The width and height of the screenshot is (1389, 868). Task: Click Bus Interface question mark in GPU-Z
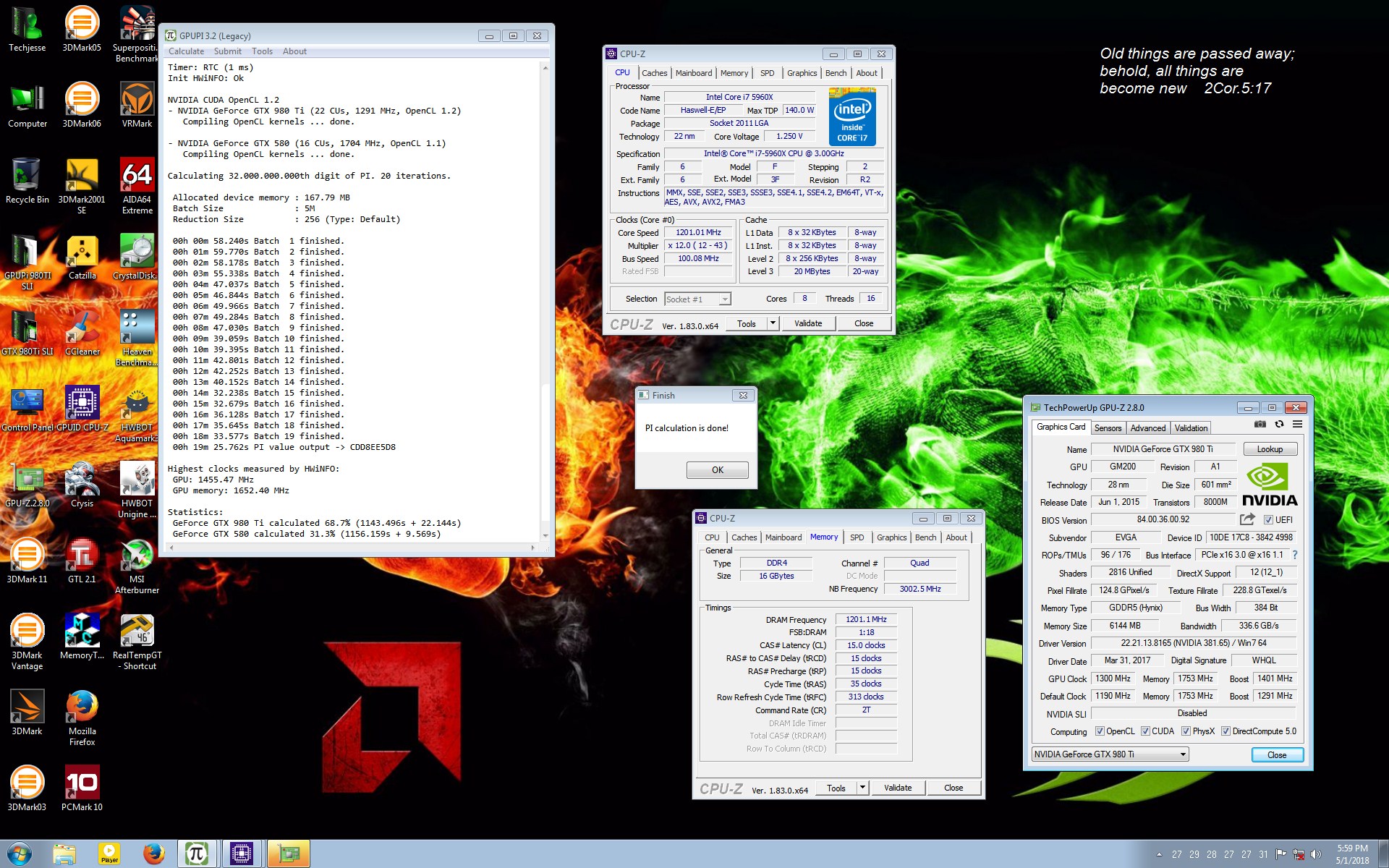[1295, 555]
